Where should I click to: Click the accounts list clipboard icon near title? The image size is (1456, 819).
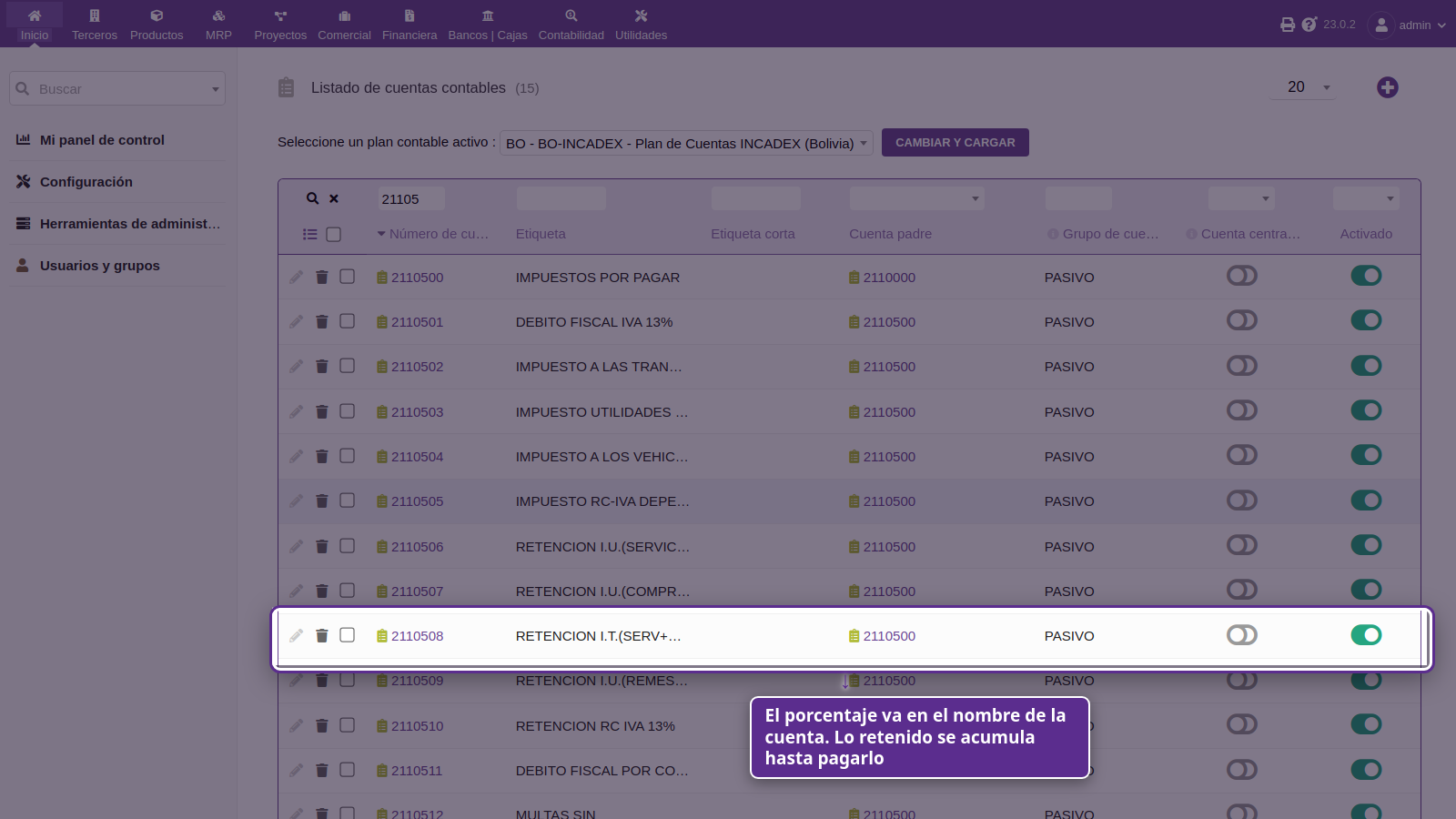(286, 87)
